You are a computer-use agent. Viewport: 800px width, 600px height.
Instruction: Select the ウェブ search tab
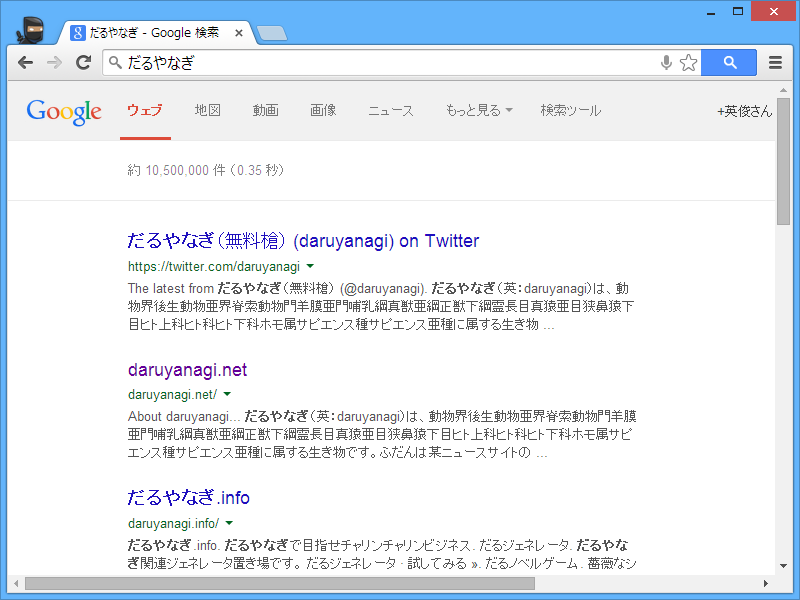click(145, 110)
